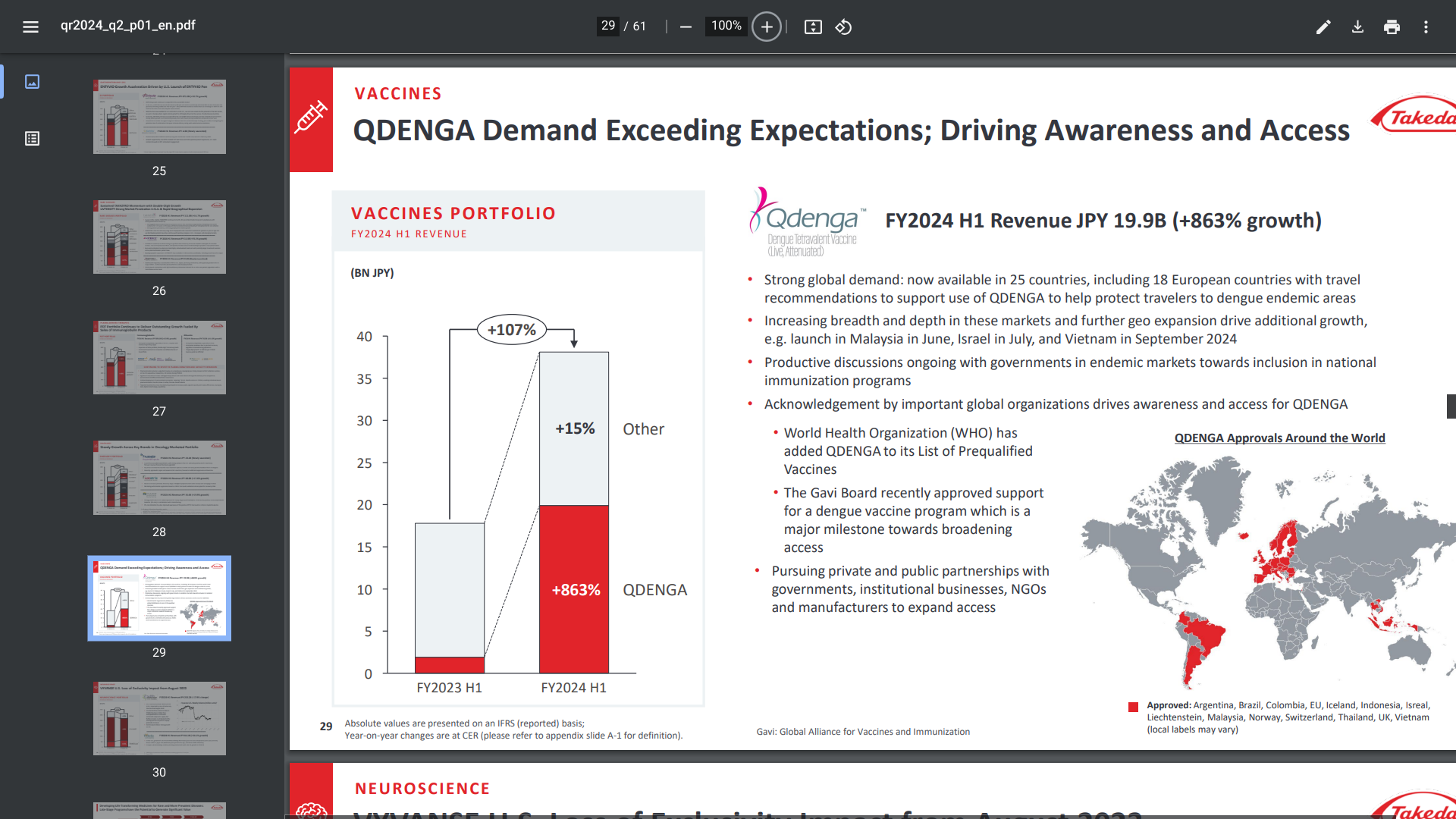Download the PDF file
This screenshot has height=819, width=1456.
[x=1357, y=27]
